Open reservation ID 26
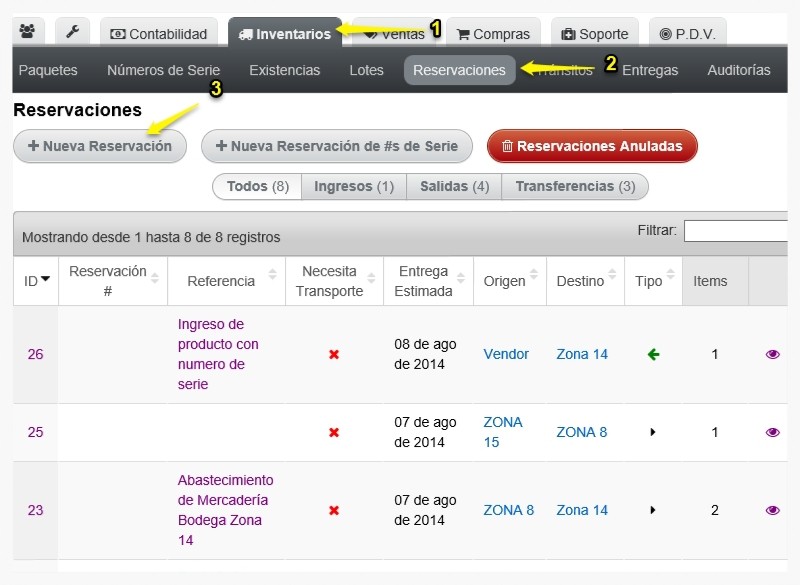Screen dimensions: 800x585 pos(35,354)
